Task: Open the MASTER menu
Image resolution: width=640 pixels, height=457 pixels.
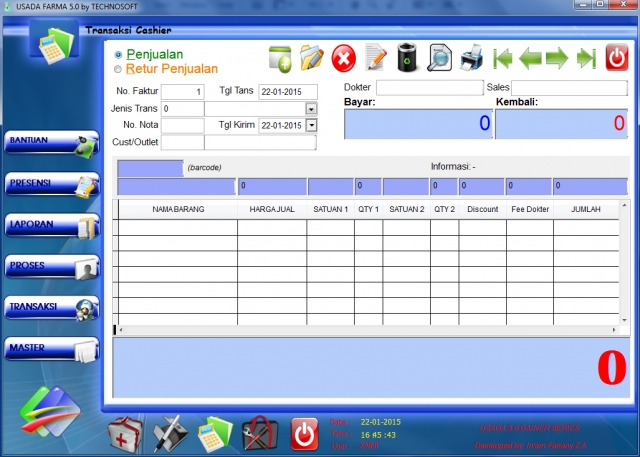Action: [52, 349]
